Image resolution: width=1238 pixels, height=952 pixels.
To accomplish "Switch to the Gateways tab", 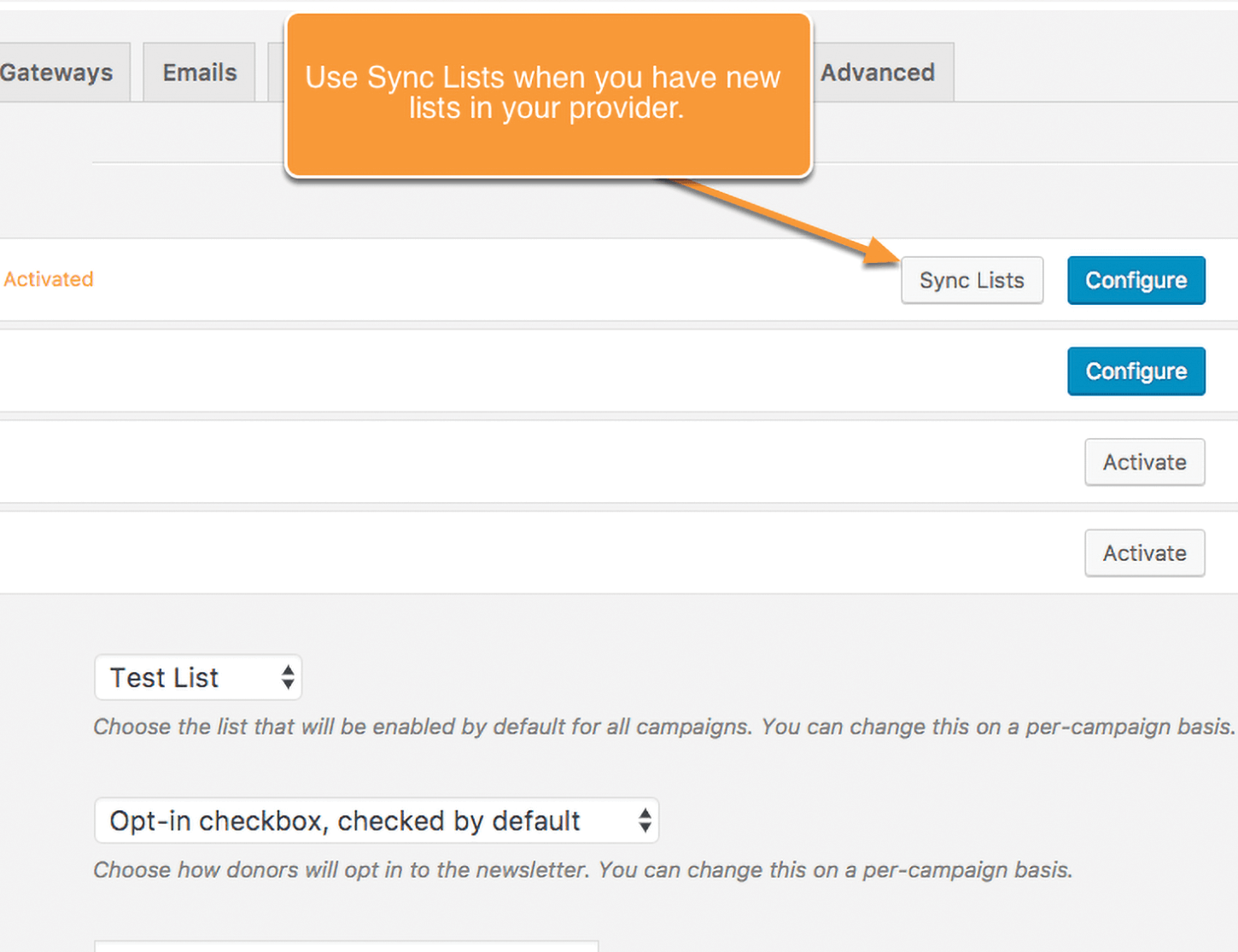I will click(x=60, y=73).
